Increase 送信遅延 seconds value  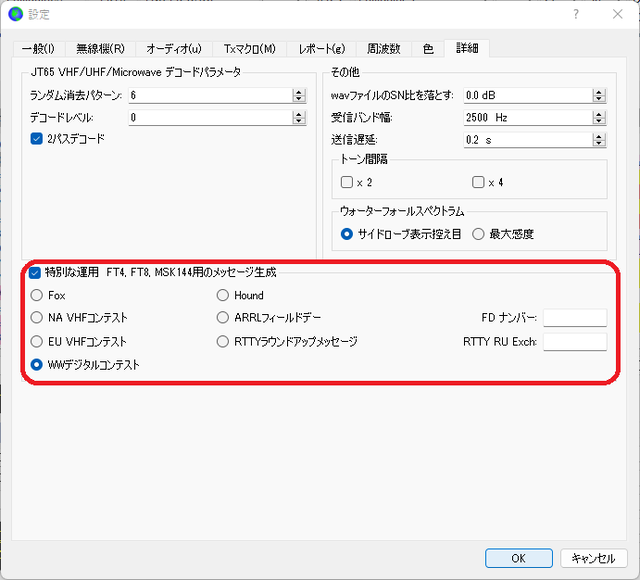[599, 137]
